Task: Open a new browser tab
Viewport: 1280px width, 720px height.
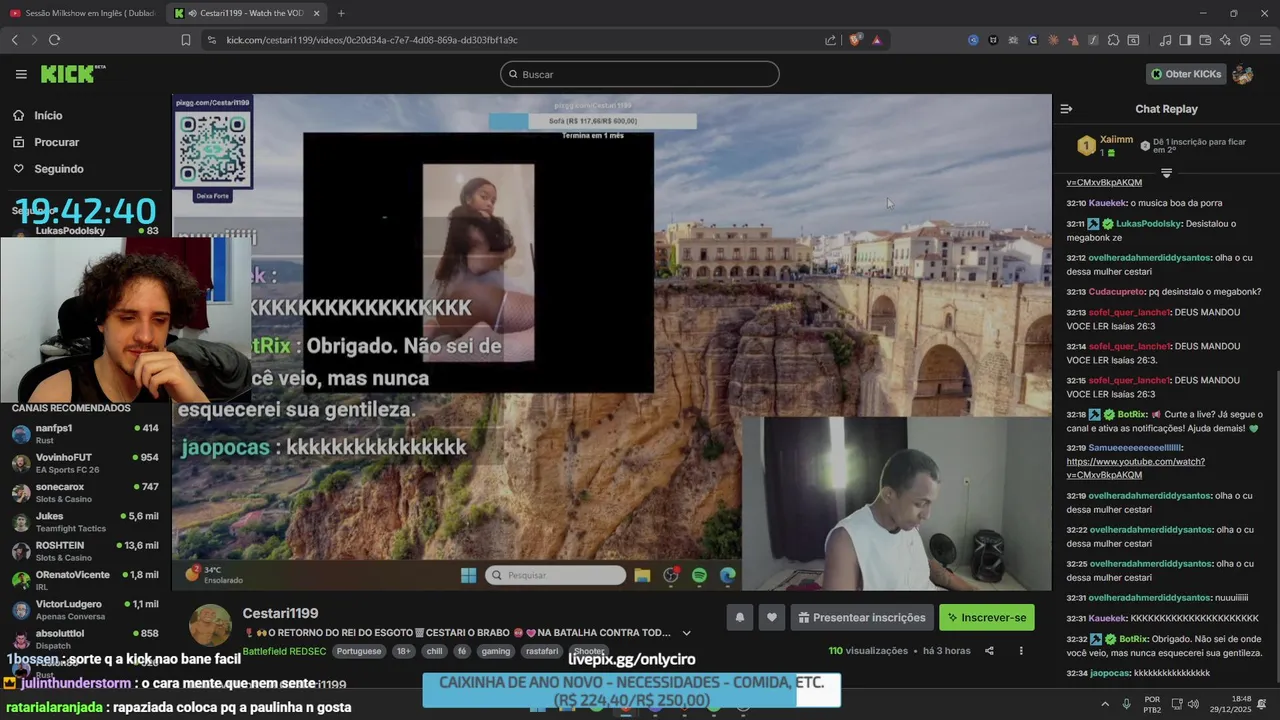Action: [x=341, y=13]
